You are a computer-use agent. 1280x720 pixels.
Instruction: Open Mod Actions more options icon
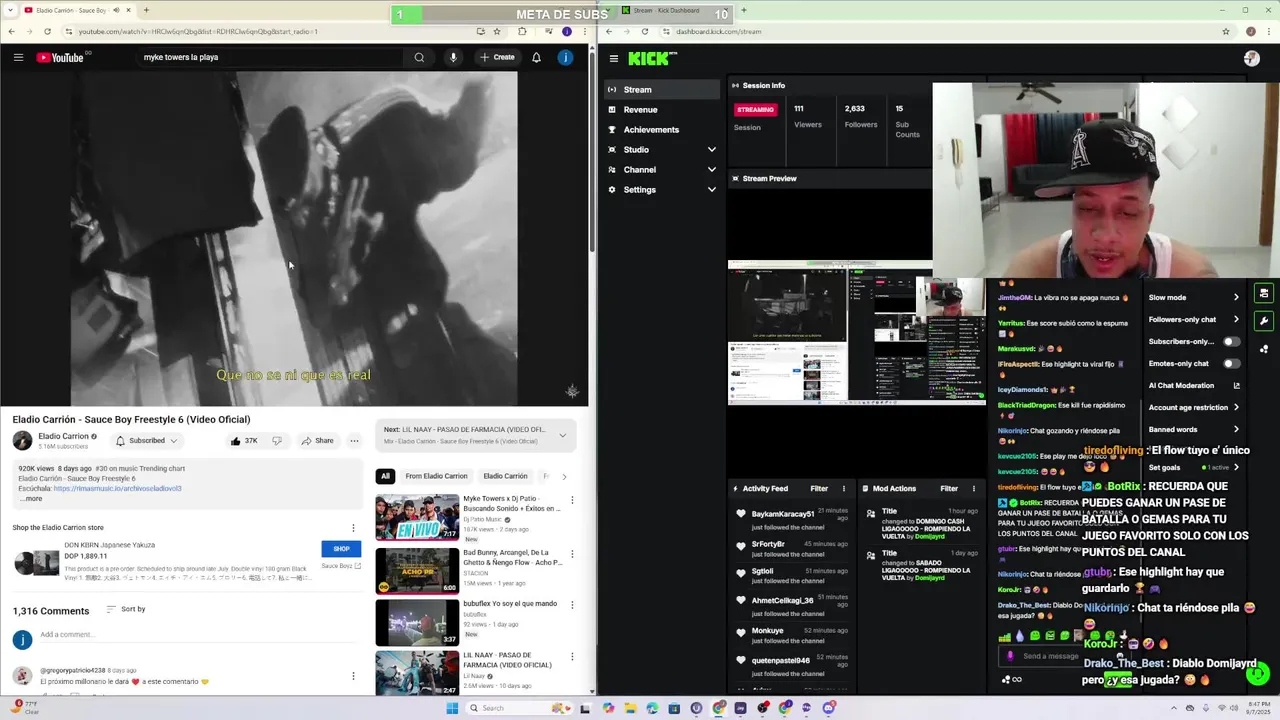(x=973, y=489)
